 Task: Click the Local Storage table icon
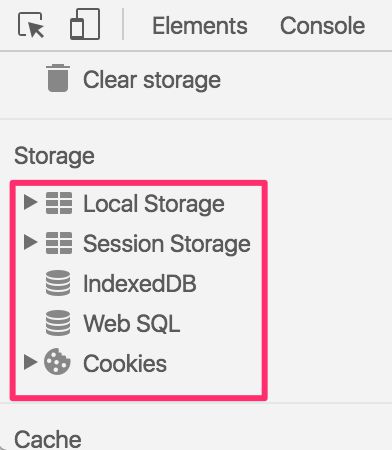click(x=59, y=203)
